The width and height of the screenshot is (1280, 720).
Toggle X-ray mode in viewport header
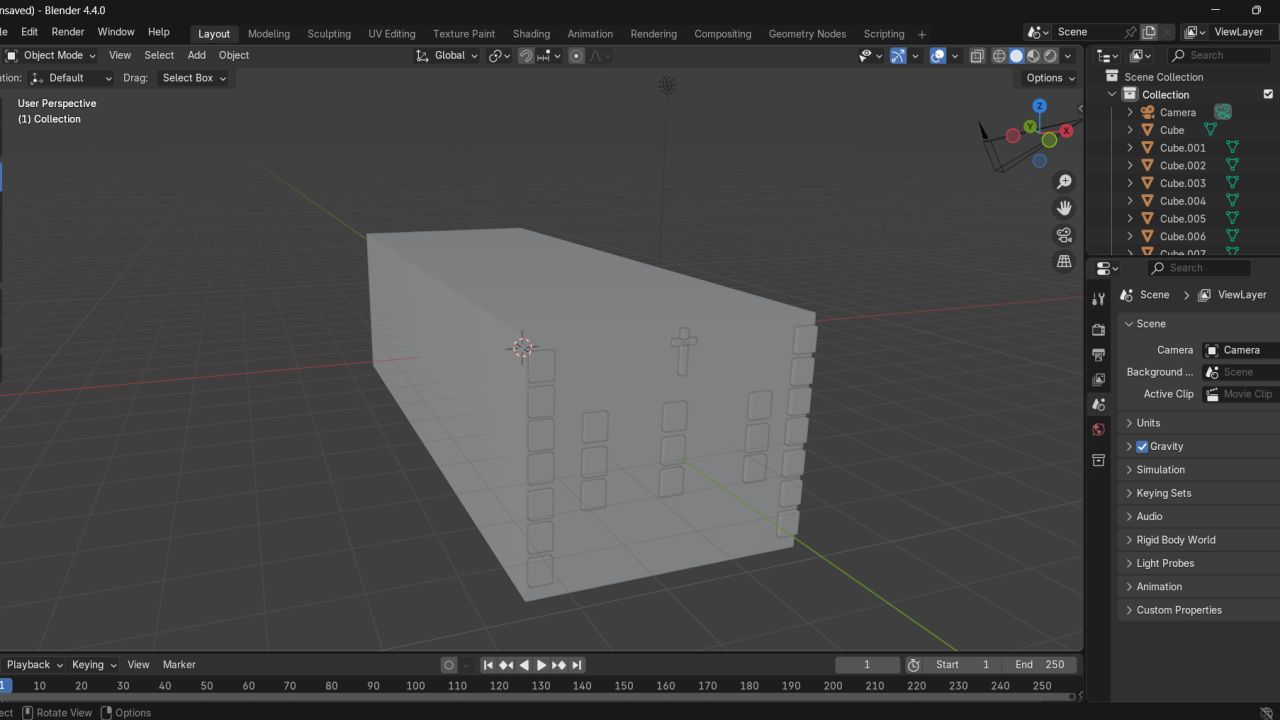coord(977,56)
